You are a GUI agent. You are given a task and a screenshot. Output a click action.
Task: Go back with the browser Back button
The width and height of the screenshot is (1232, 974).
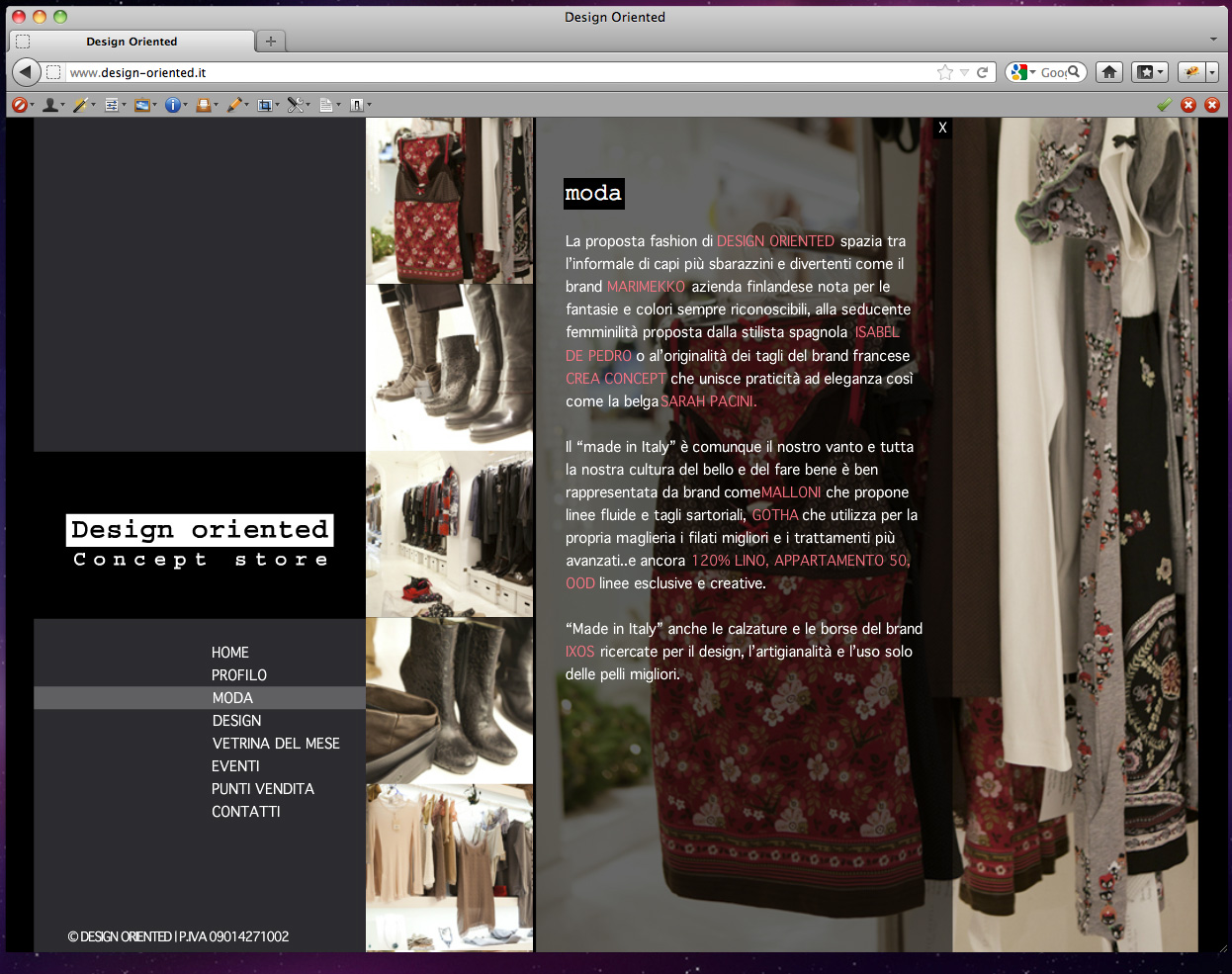27,72
